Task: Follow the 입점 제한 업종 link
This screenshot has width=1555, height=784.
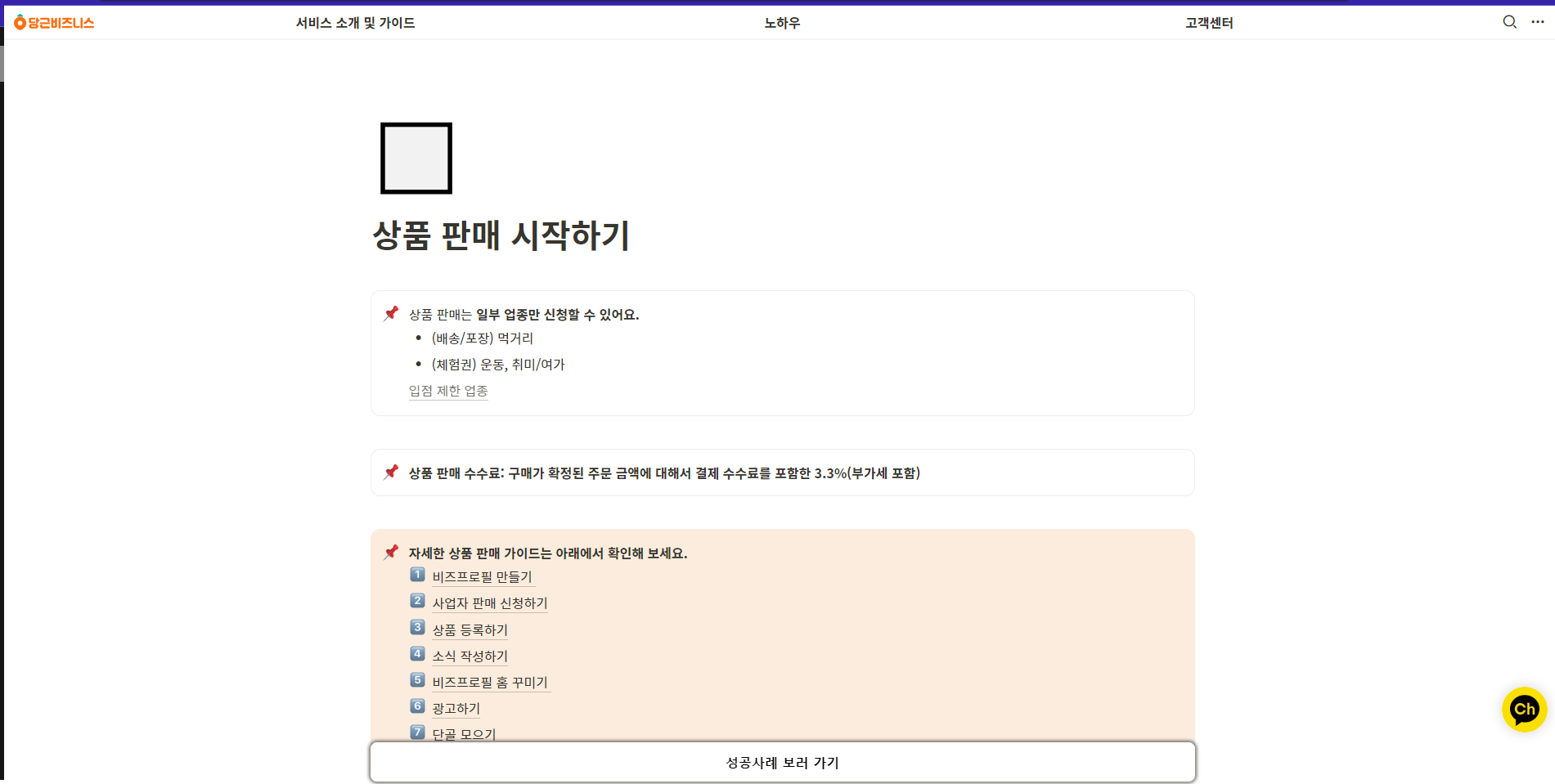Action: pos(448,391)
